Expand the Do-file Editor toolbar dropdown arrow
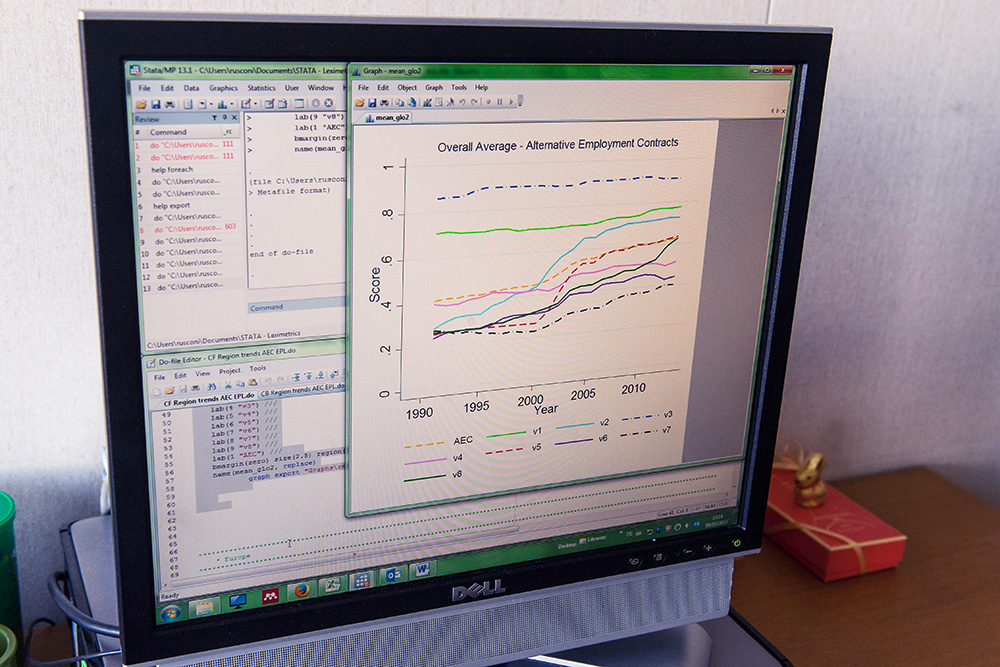Viewport: 1000px width, 667px height. coord(255,103)
